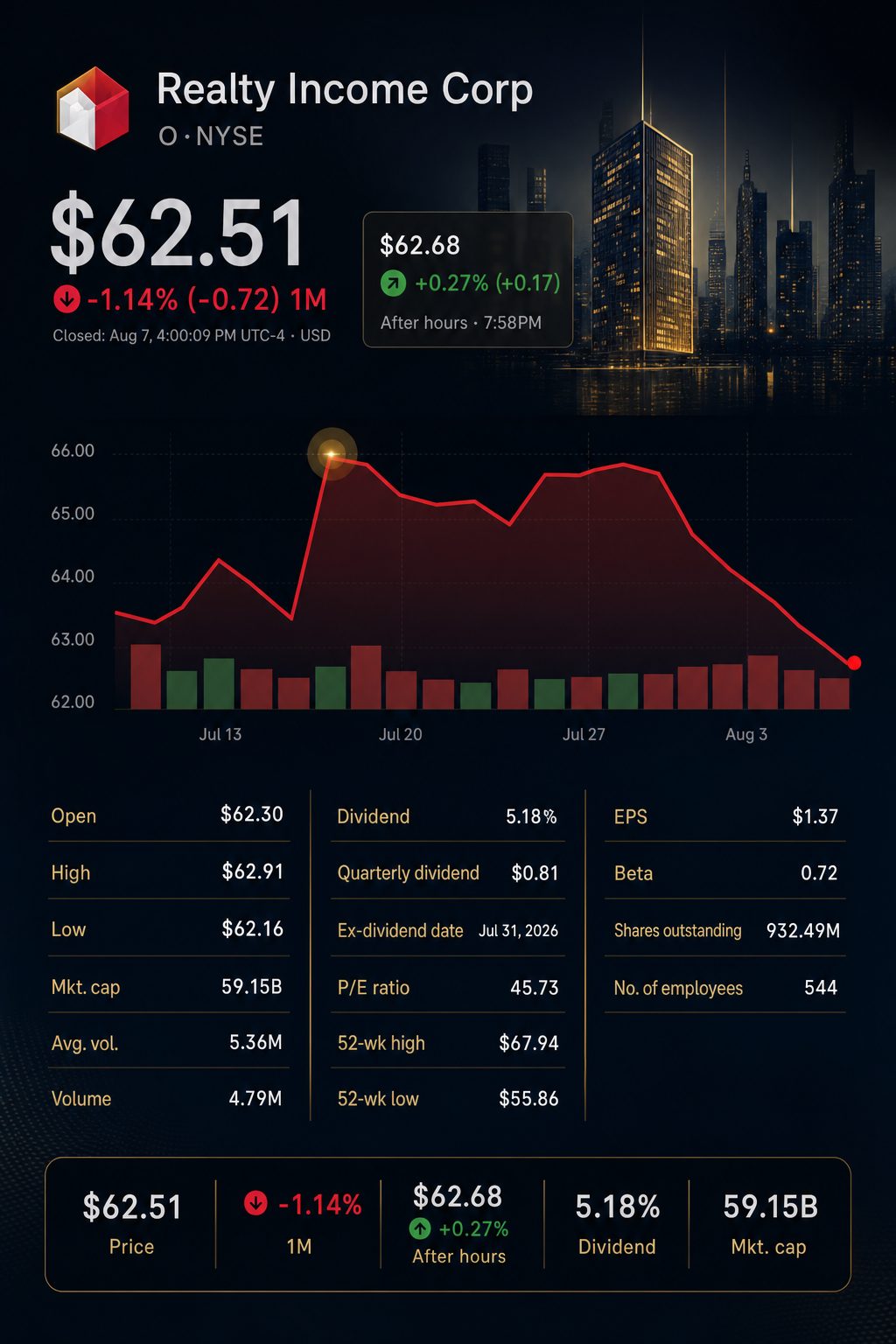Image resolution: width=896 pixels, height=1344 pixels.
Task: Click the 64.00 price axis label
Action: click(73, 577)
